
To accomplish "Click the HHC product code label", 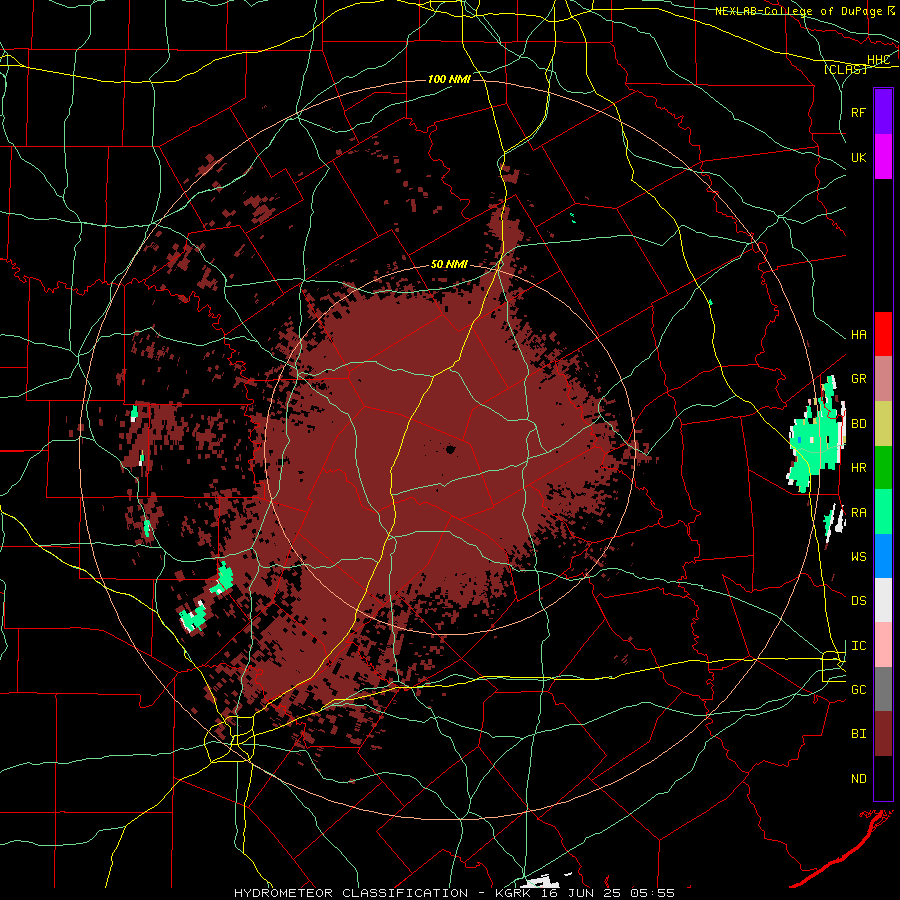I will (878, 60).
